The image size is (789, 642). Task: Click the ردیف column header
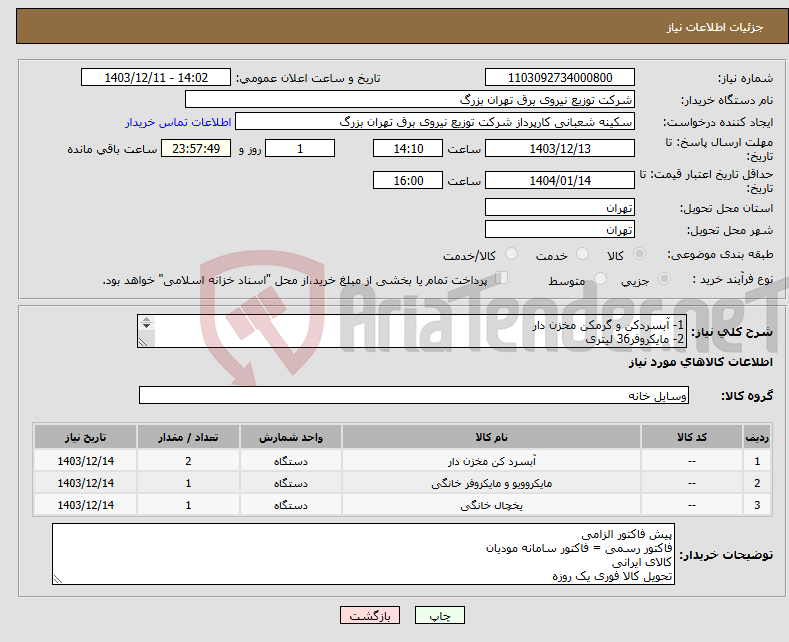(x=757, y=437)
